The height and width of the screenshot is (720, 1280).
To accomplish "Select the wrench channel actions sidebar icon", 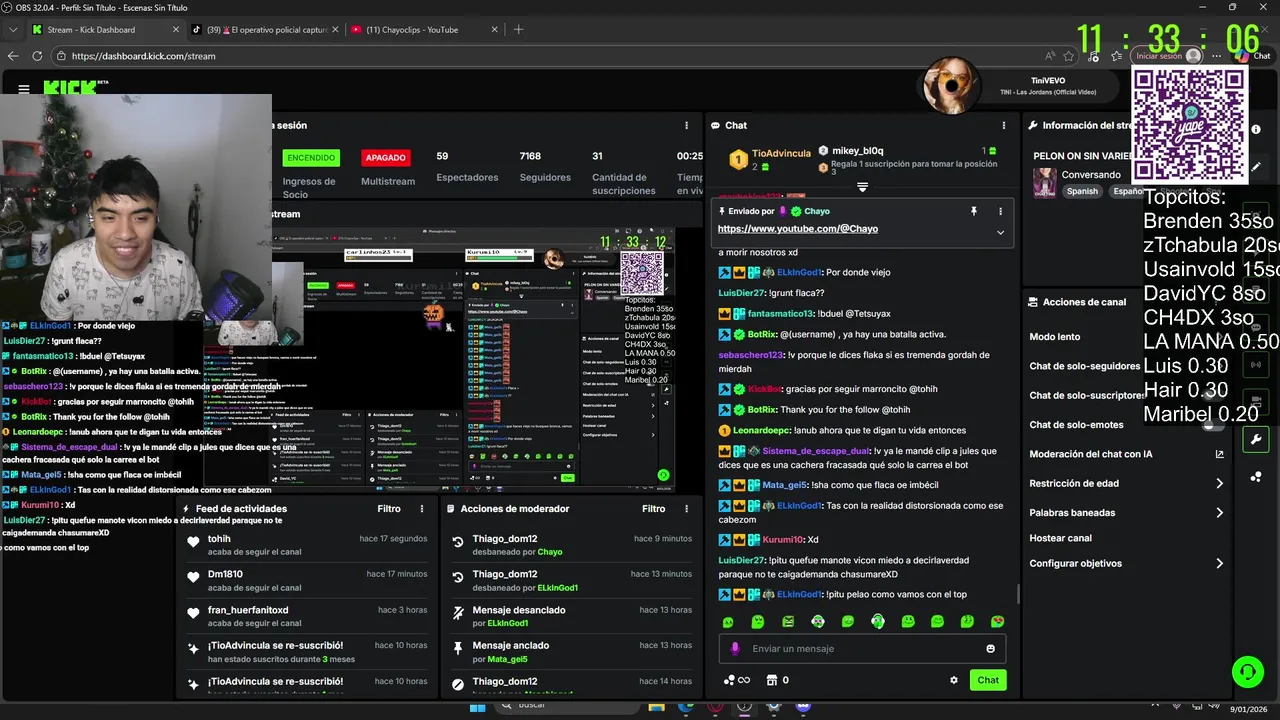I will click(x=1256, y=439).
